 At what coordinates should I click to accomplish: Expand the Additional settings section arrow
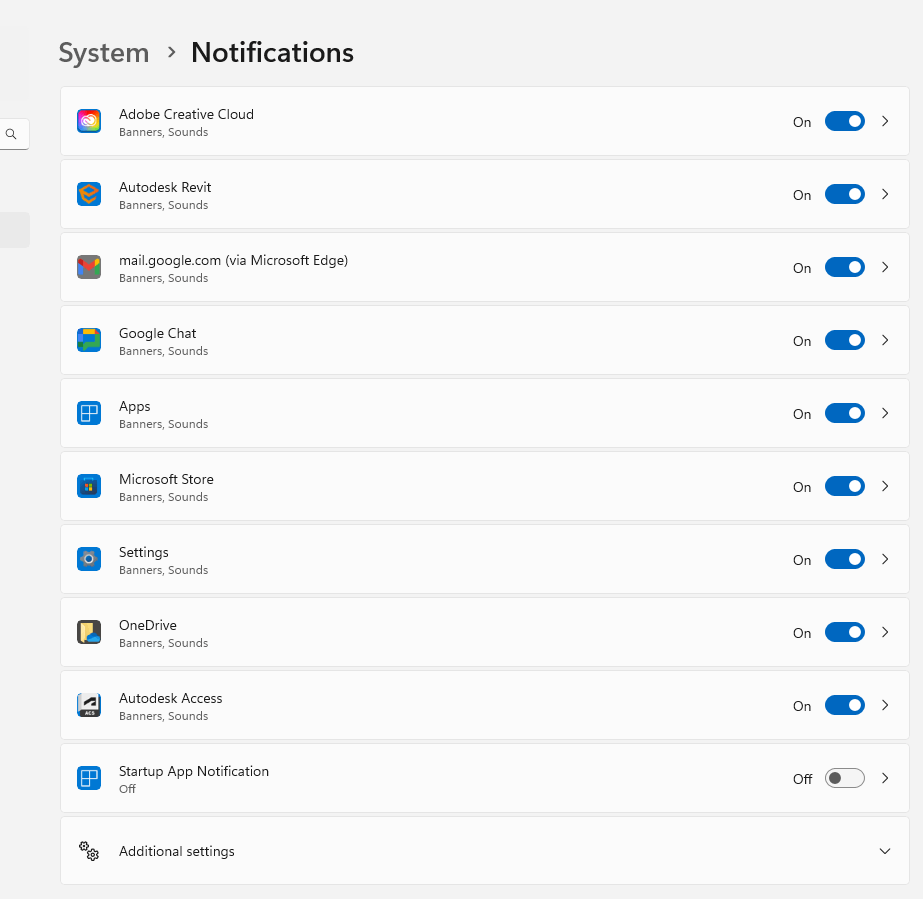pyautogui.click(x=885, y=851)
